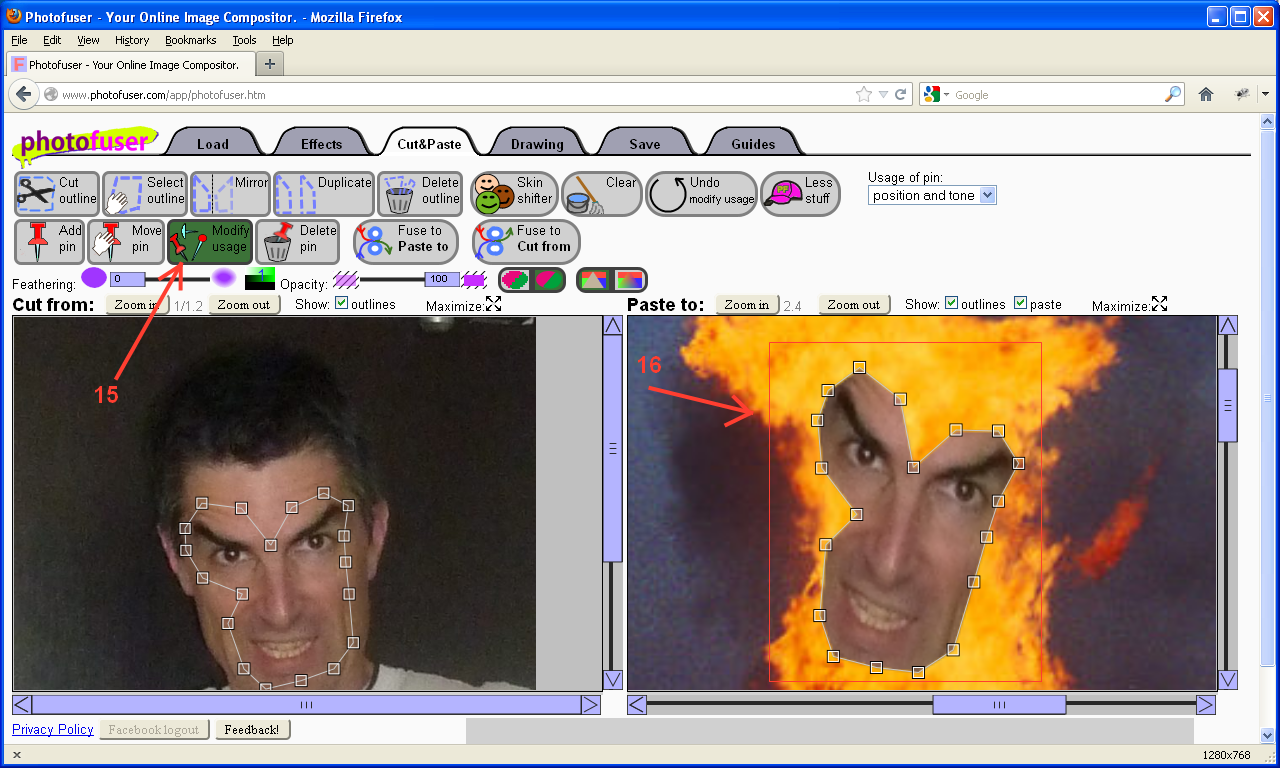The image size is (1280, 768).
Task: Choose the Duplicate outline tool
Action: tap(323, 194)
